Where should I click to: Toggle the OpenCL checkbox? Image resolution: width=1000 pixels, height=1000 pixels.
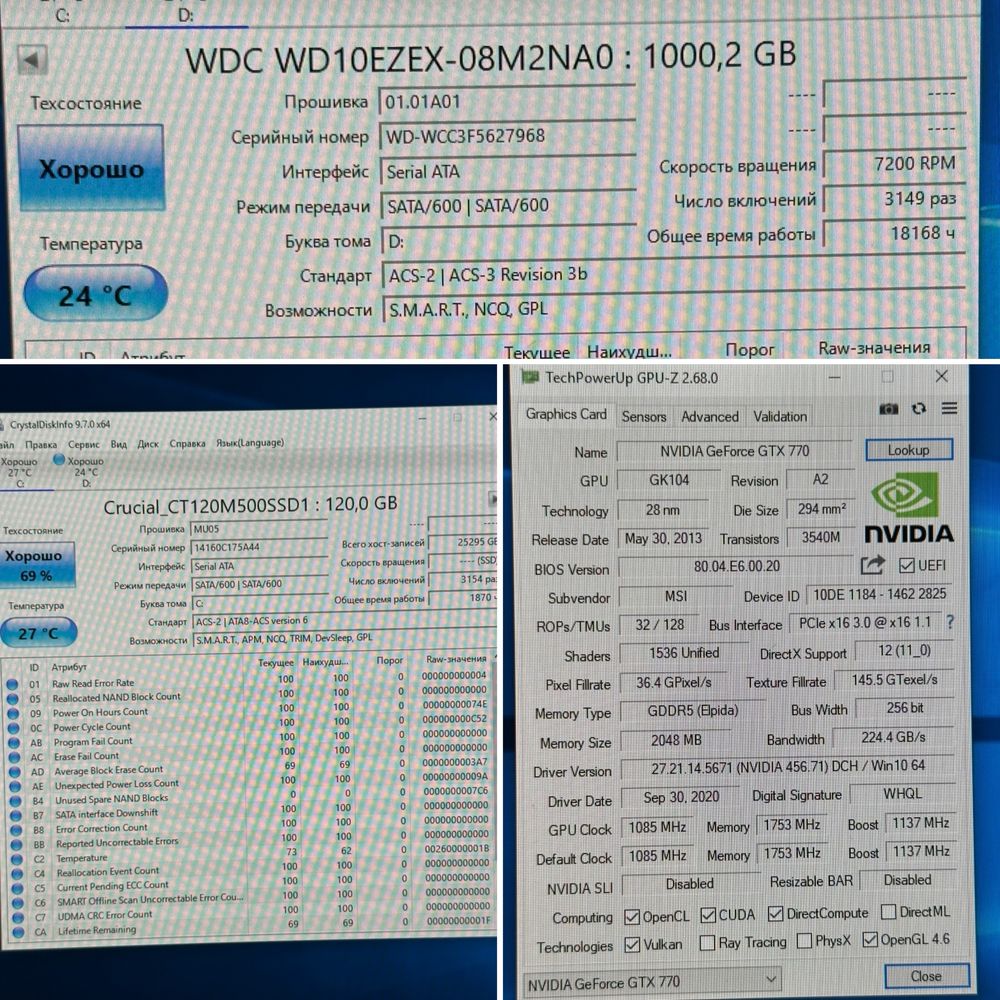(x=632, y=916)
